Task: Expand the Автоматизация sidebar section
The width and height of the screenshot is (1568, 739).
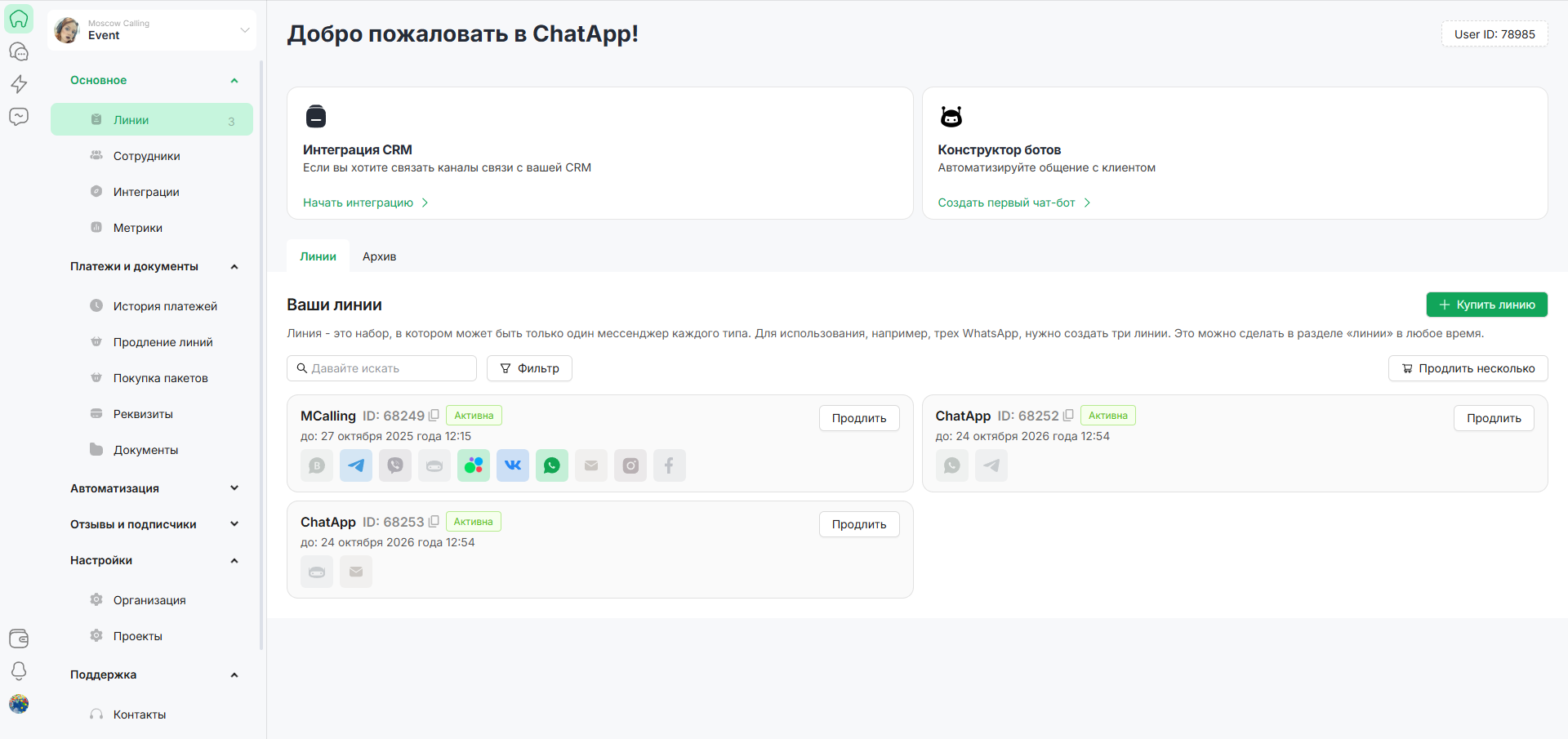Action: 234,488
